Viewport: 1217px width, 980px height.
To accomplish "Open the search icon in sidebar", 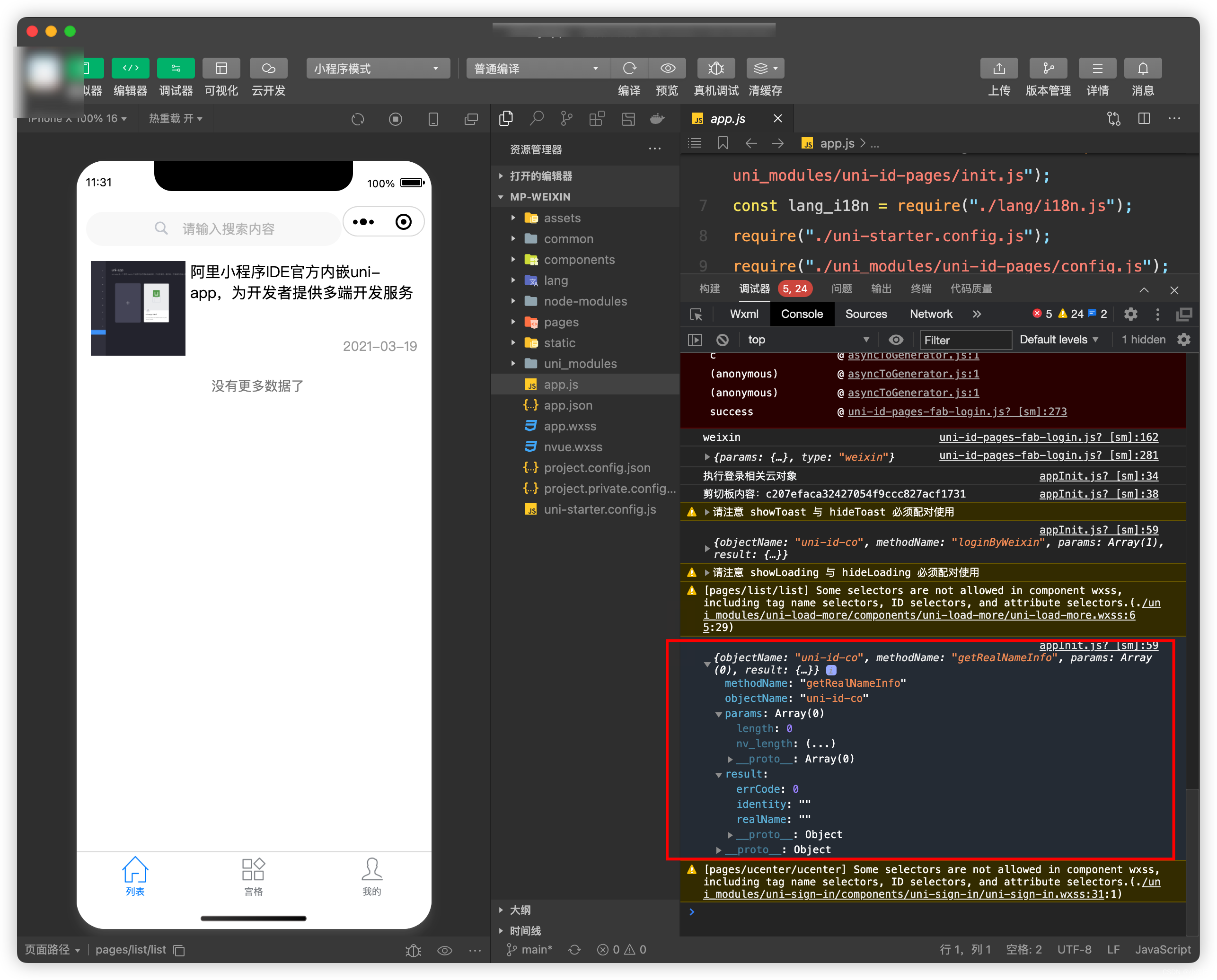I will point(536,119).
